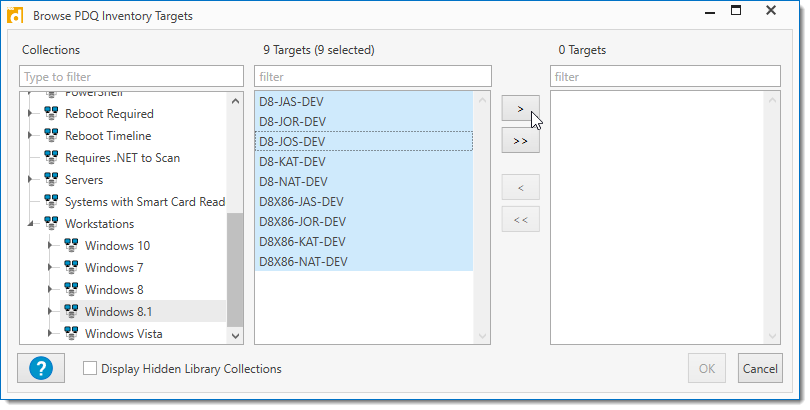This screenshot has width=810, height=410.
Task: Expand the Windows 10 tree node
Action: coord(51,246)
